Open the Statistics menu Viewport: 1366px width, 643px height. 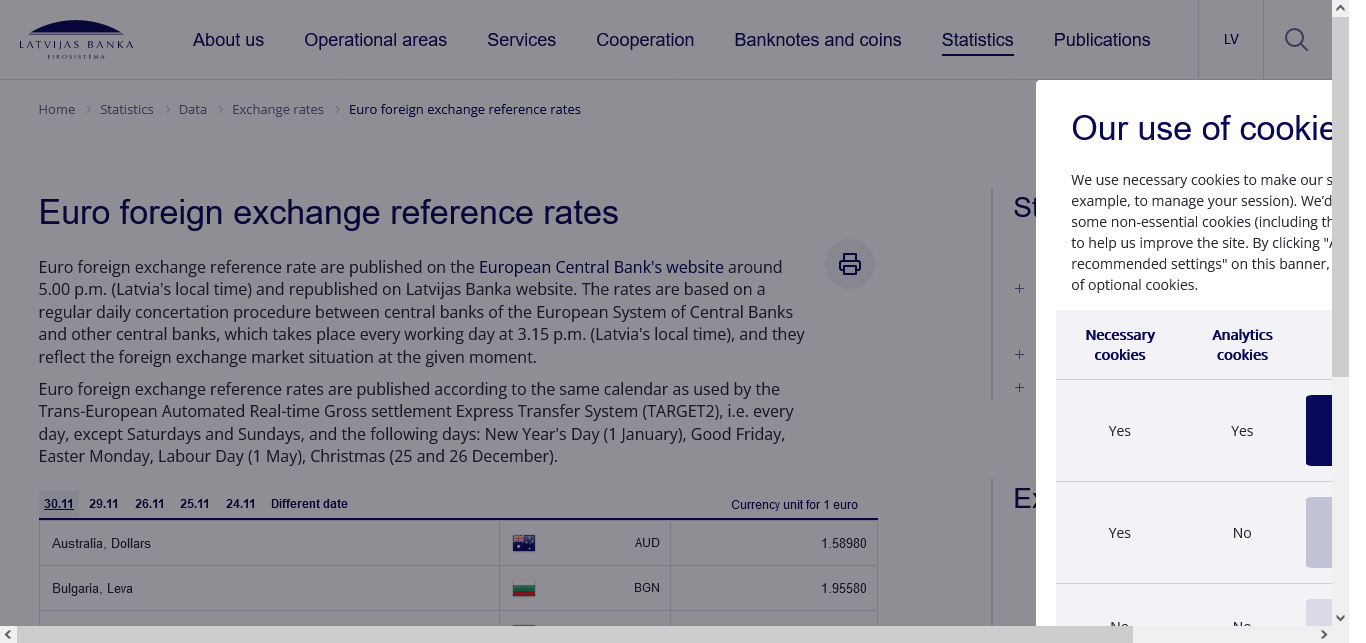pyautogui.click(x=977, y=40)
